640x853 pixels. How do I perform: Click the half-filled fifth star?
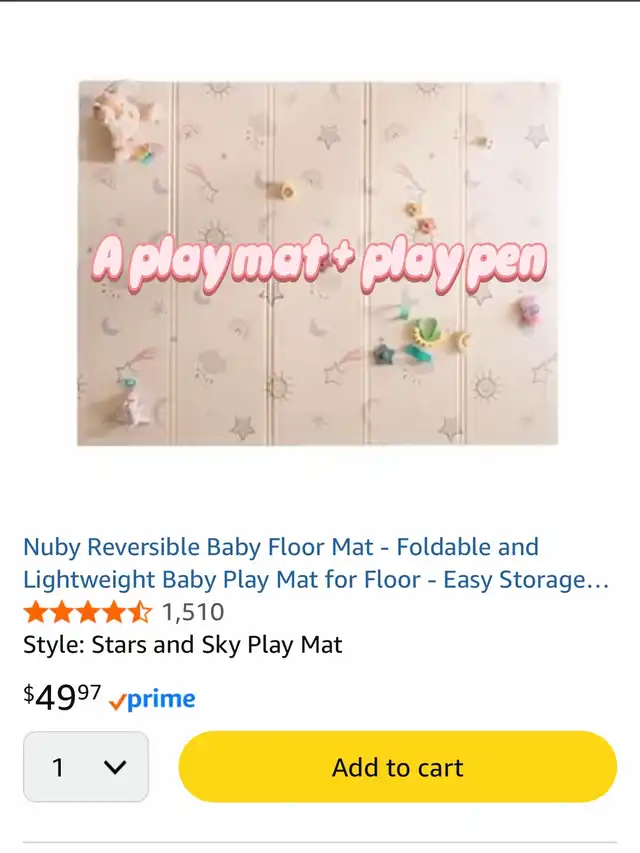141,612
